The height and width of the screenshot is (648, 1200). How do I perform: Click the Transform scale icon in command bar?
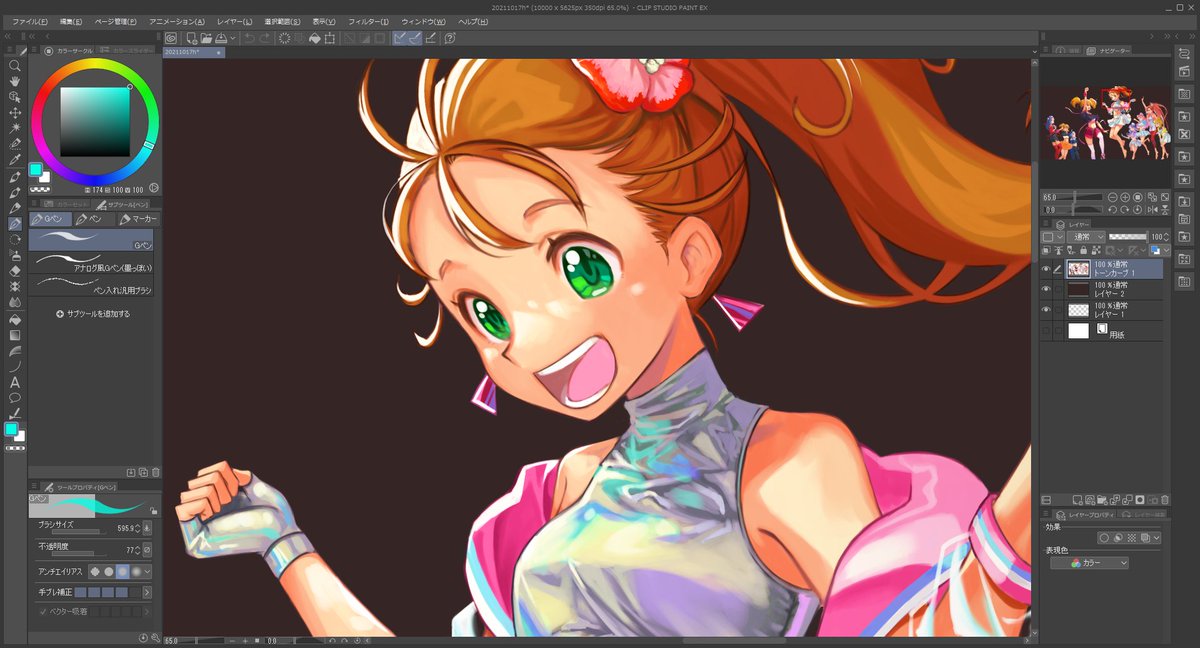coord(330,38)
